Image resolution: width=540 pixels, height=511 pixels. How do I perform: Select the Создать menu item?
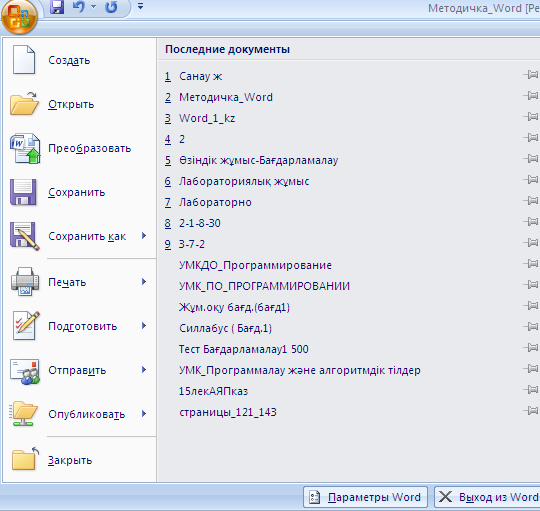pyautogui.click(x=80, y=60)
